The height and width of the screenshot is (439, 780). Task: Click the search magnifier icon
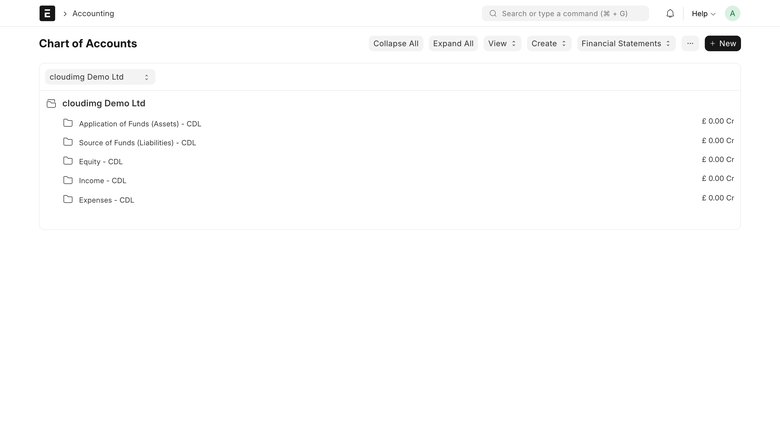pos(493,13)
